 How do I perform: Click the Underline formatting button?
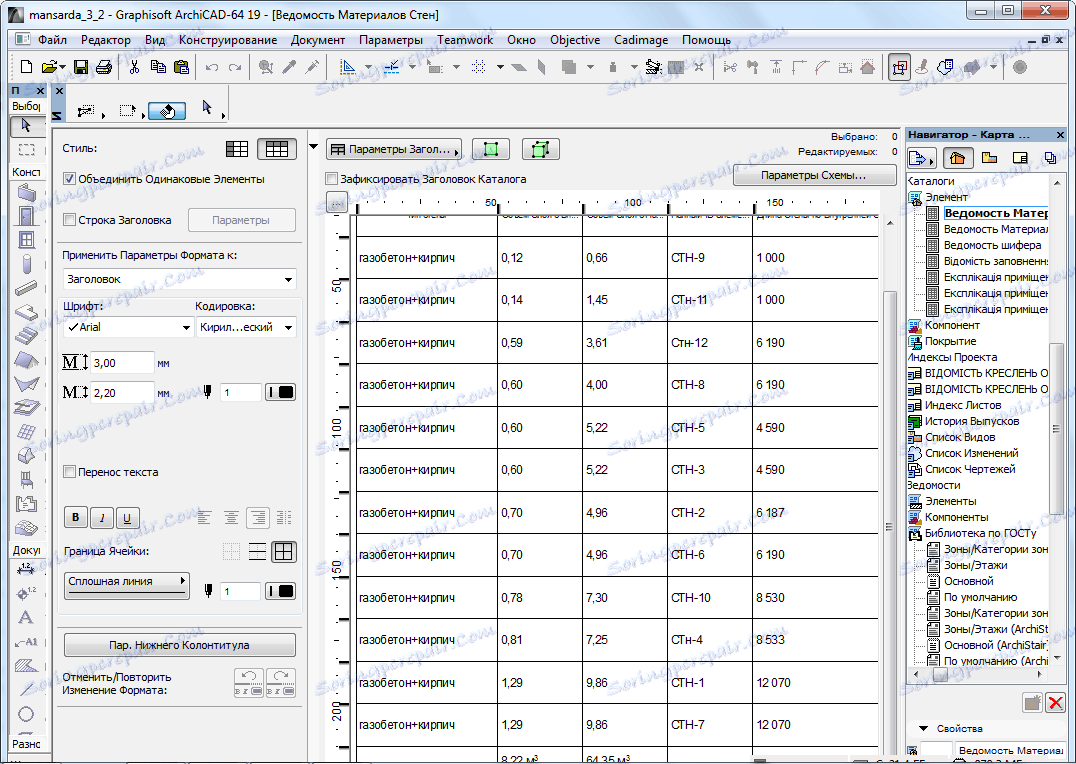coord(126,518)
